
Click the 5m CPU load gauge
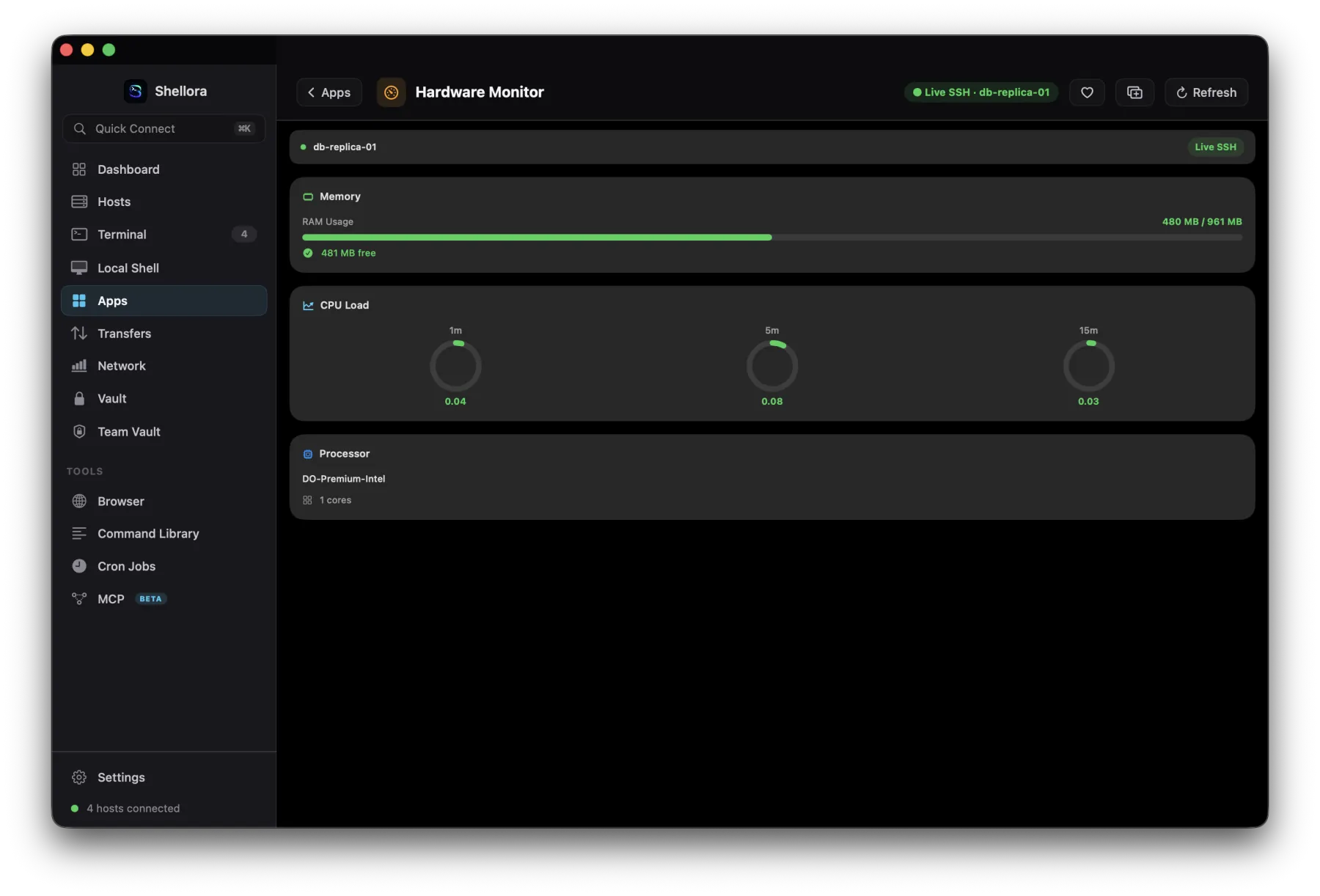click(772, 366)
